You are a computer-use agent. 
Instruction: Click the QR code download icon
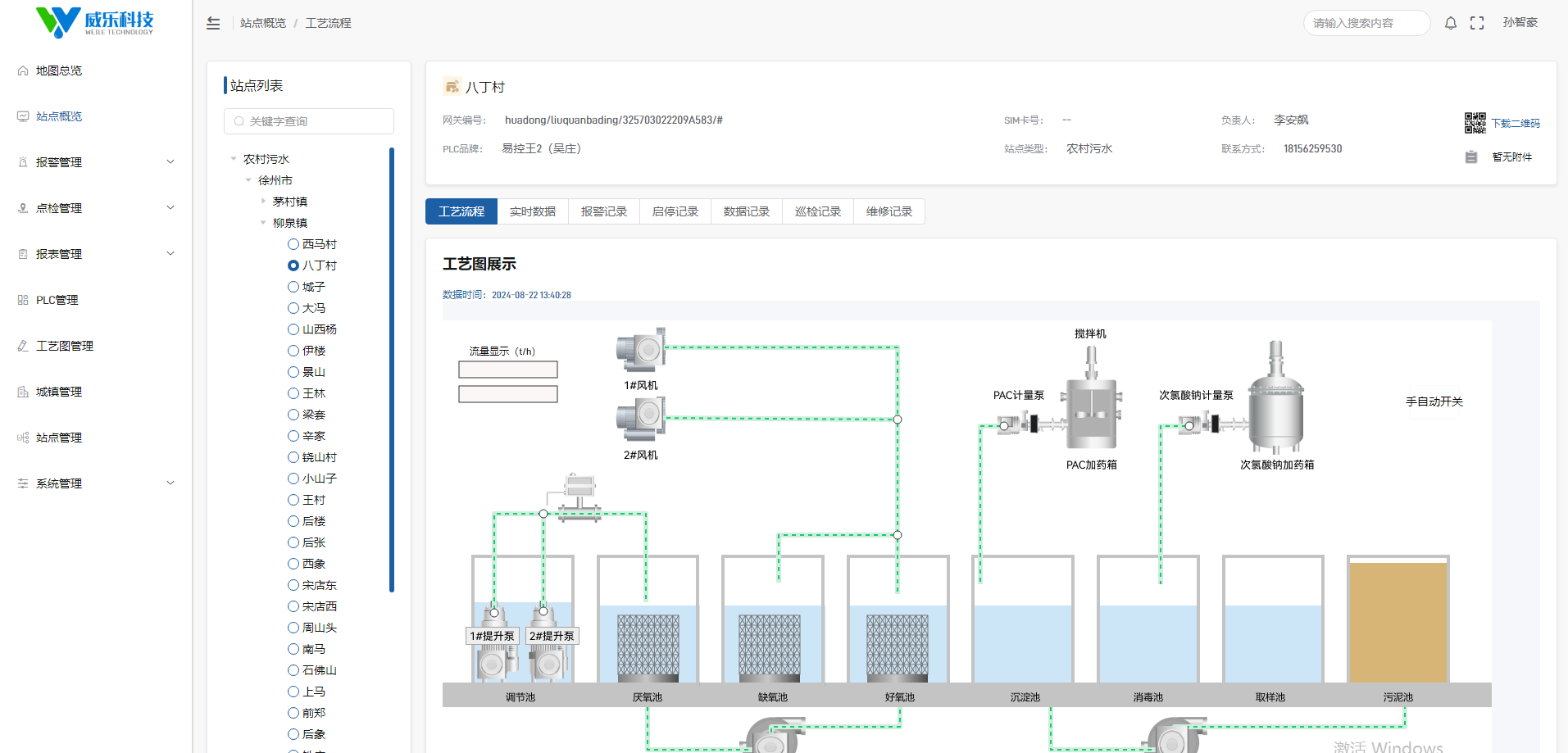(x=1475, y=123)
